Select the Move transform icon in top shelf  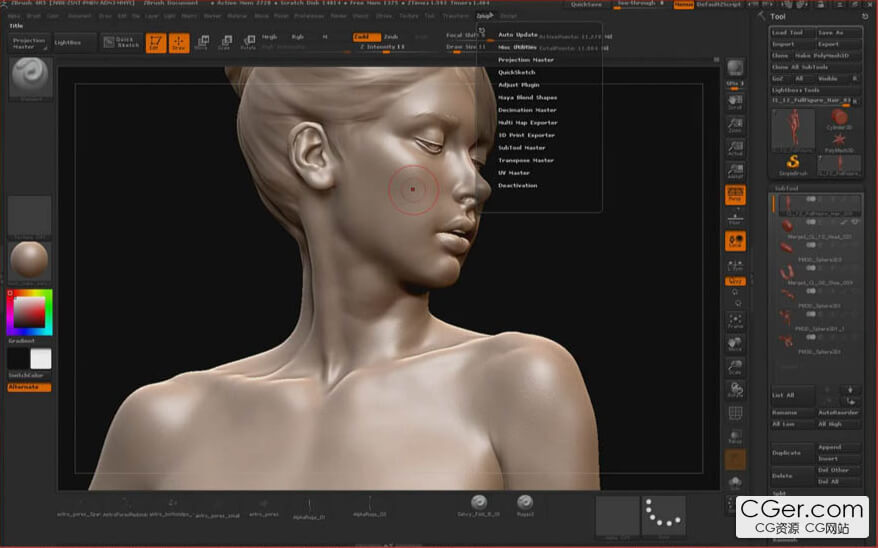coord(202,43)
